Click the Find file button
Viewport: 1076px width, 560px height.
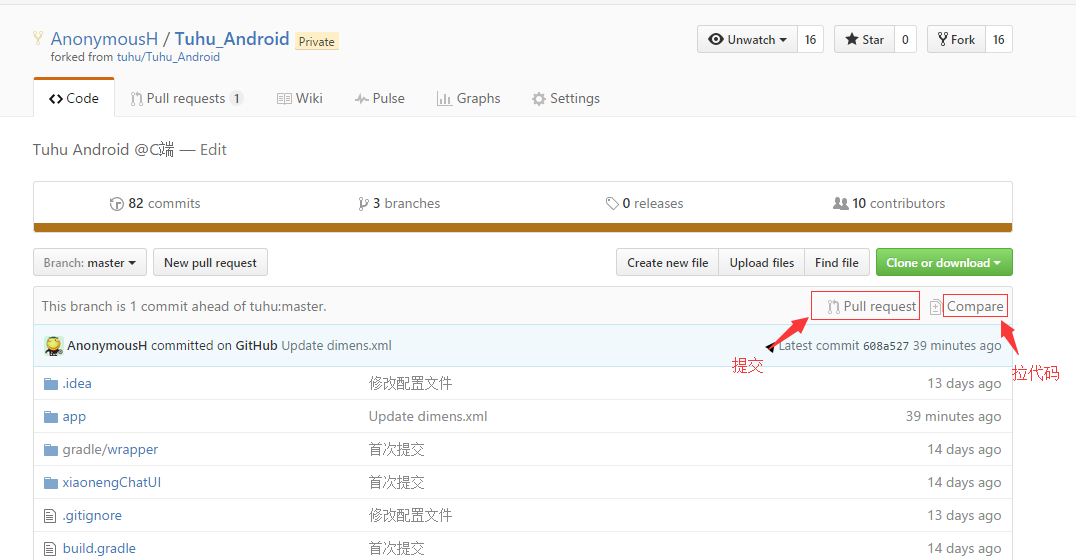(x=837, y=262)
